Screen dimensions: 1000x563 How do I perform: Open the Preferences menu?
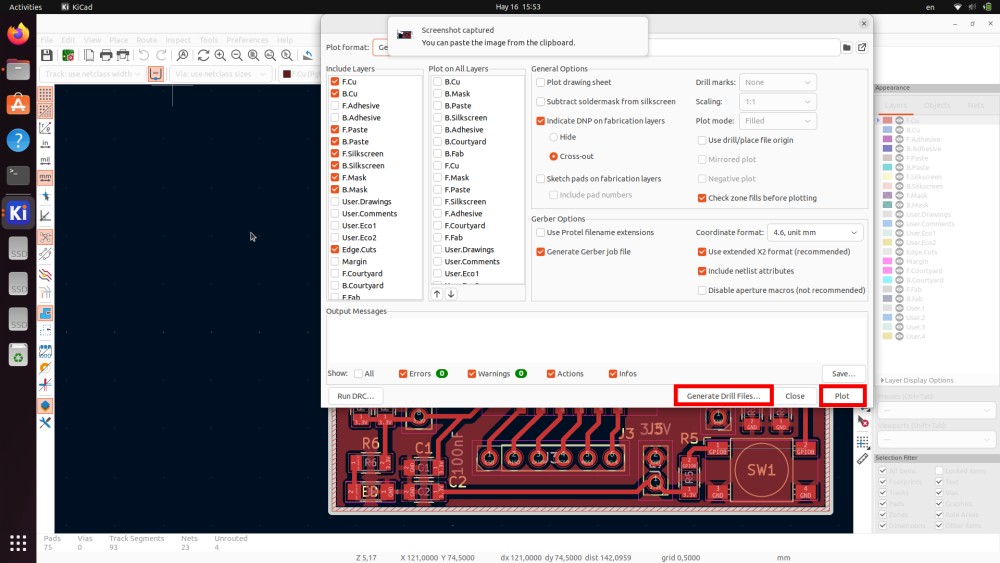(247, 40)
